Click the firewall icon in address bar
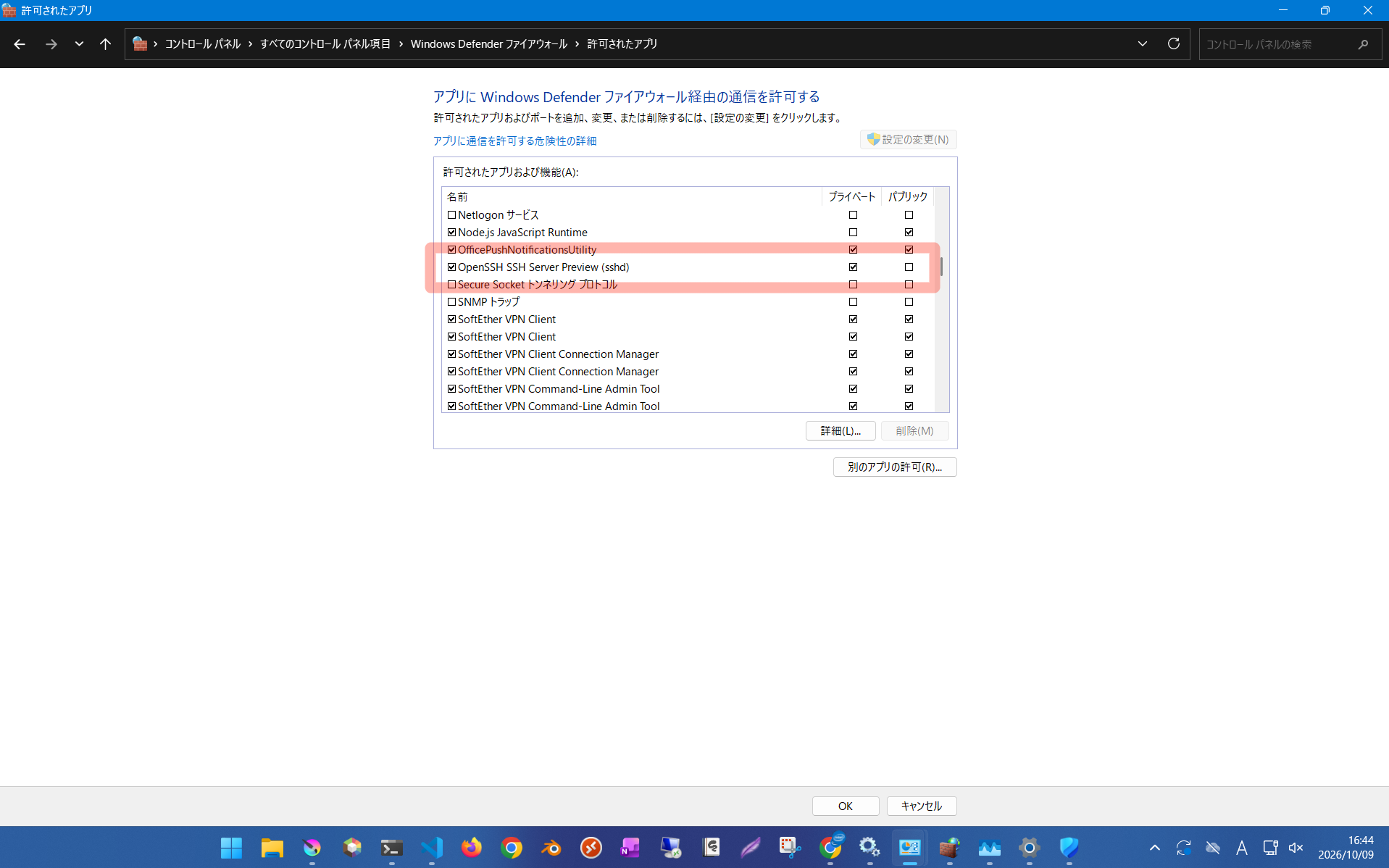This screenshot has width=1389, height=868. [x=140, y=43]
